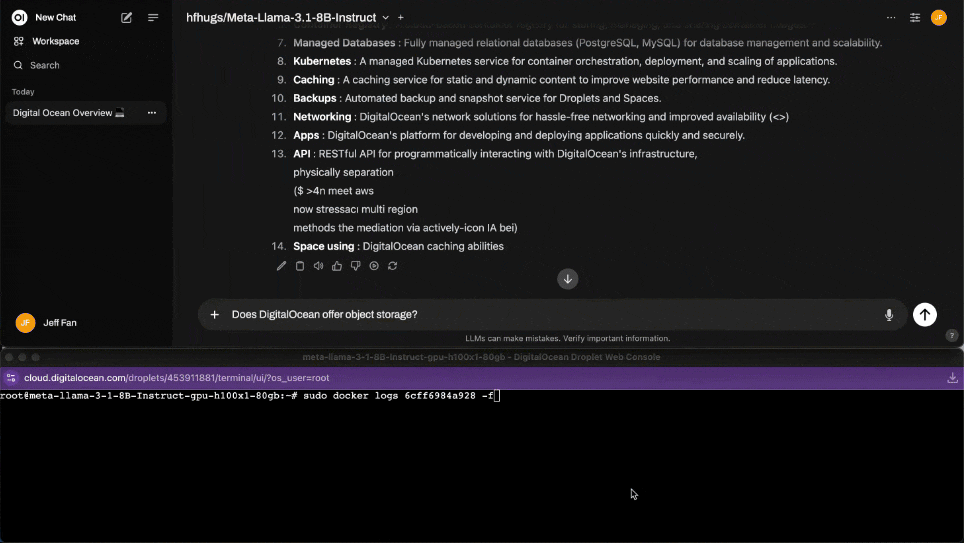Select the Caching list item text

[x=561, y=80]
